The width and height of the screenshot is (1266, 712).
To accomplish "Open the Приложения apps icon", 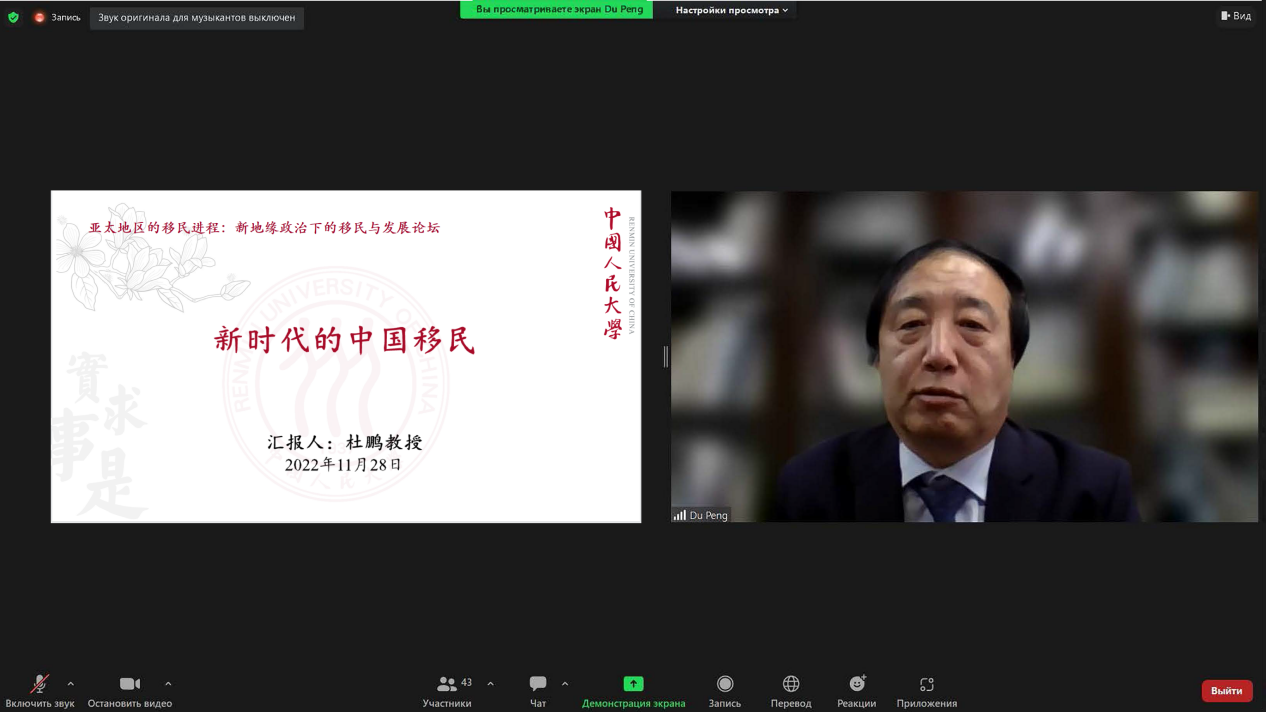I will coord(926,685).
